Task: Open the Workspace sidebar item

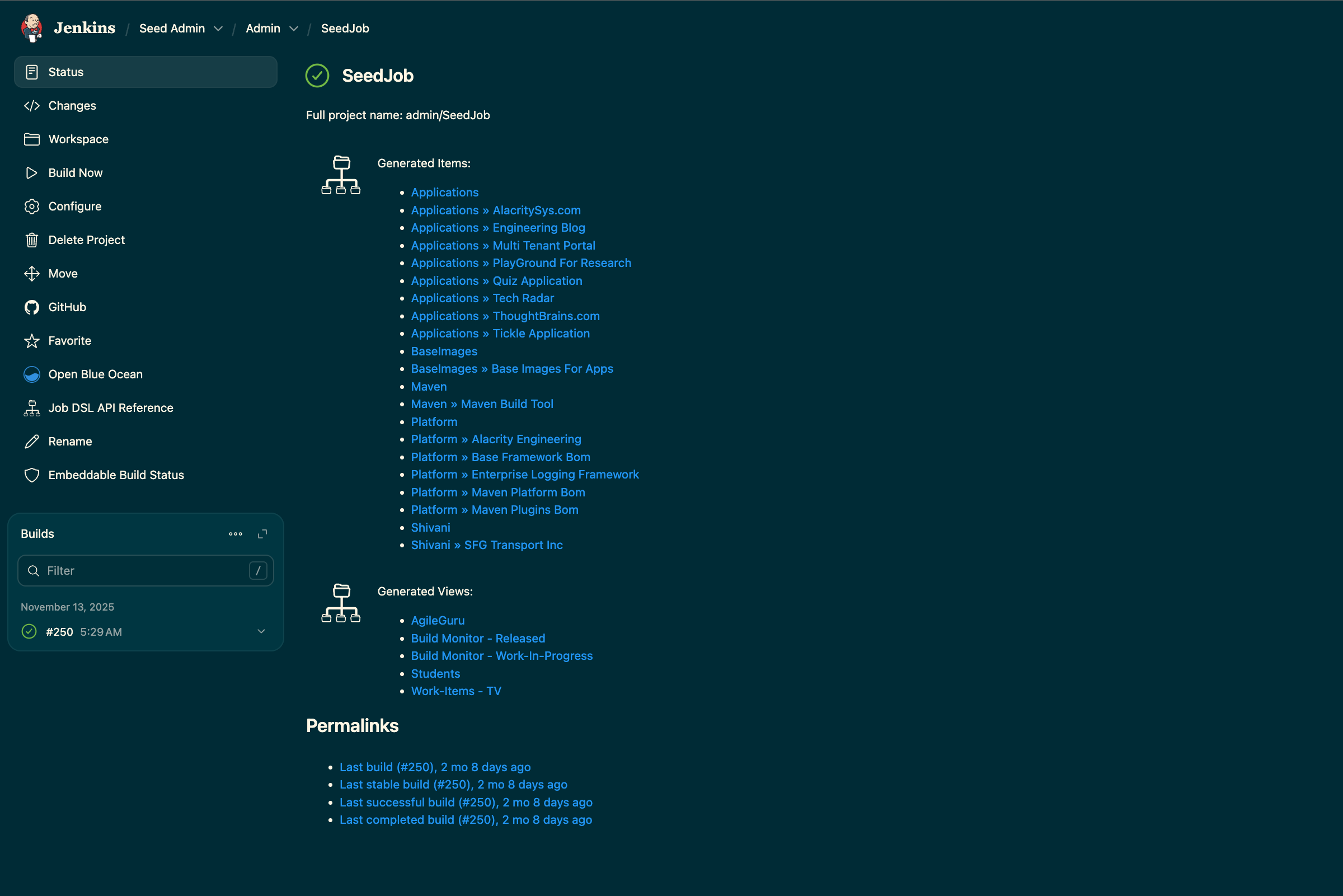Action: click(x=78, y=139)
